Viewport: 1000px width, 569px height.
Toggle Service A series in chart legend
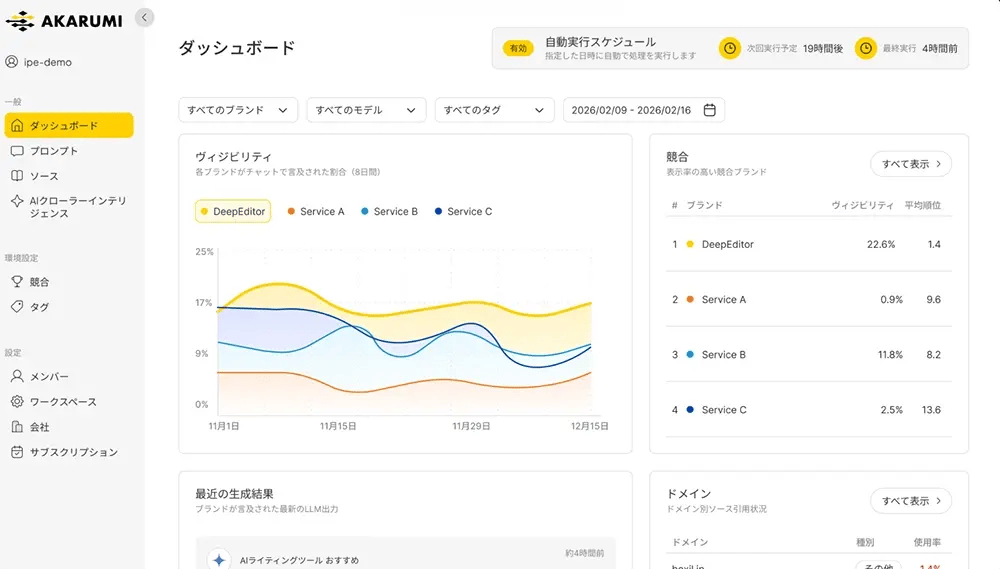316,211
